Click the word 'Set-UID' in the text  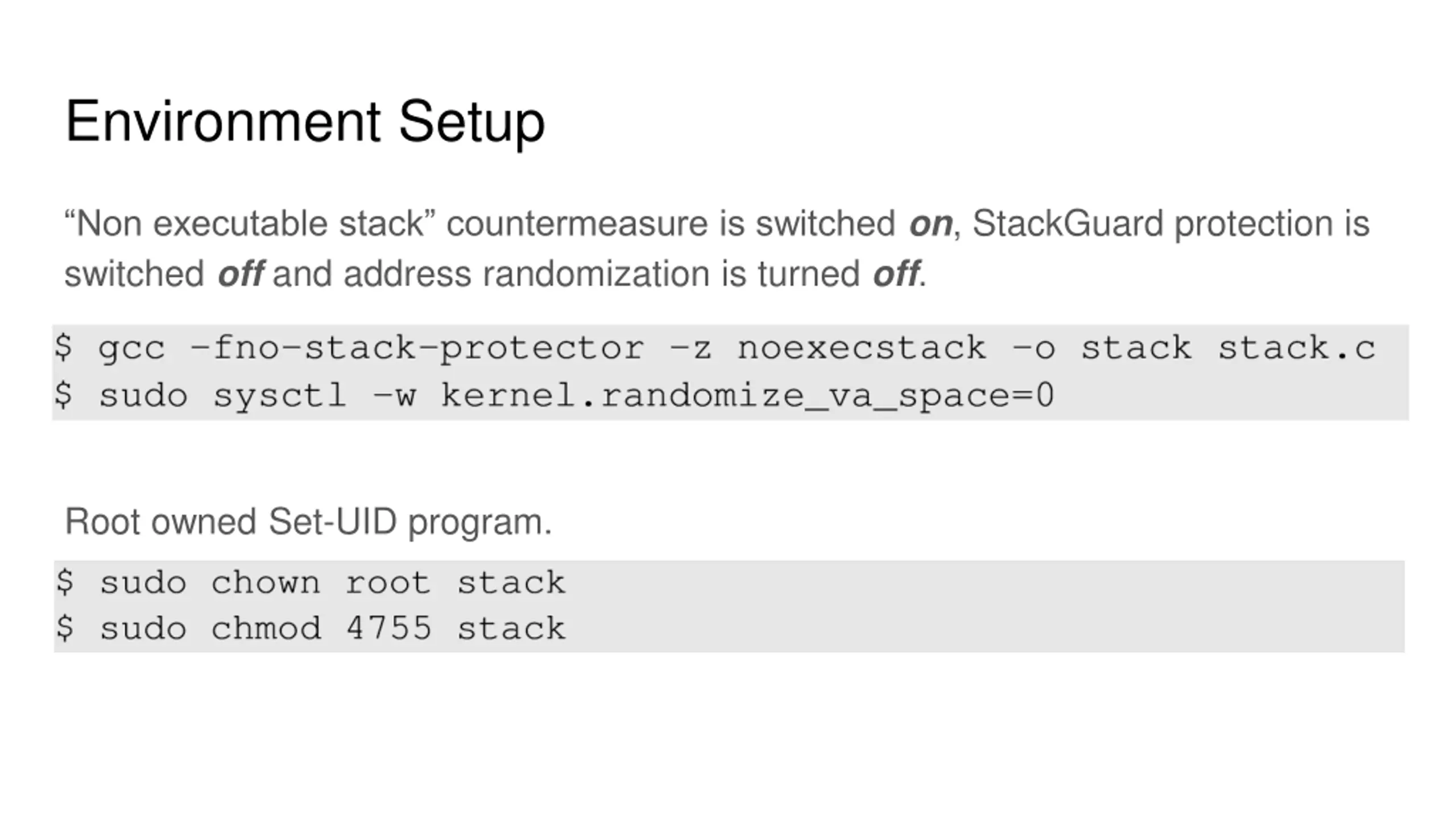click(332, 522)
